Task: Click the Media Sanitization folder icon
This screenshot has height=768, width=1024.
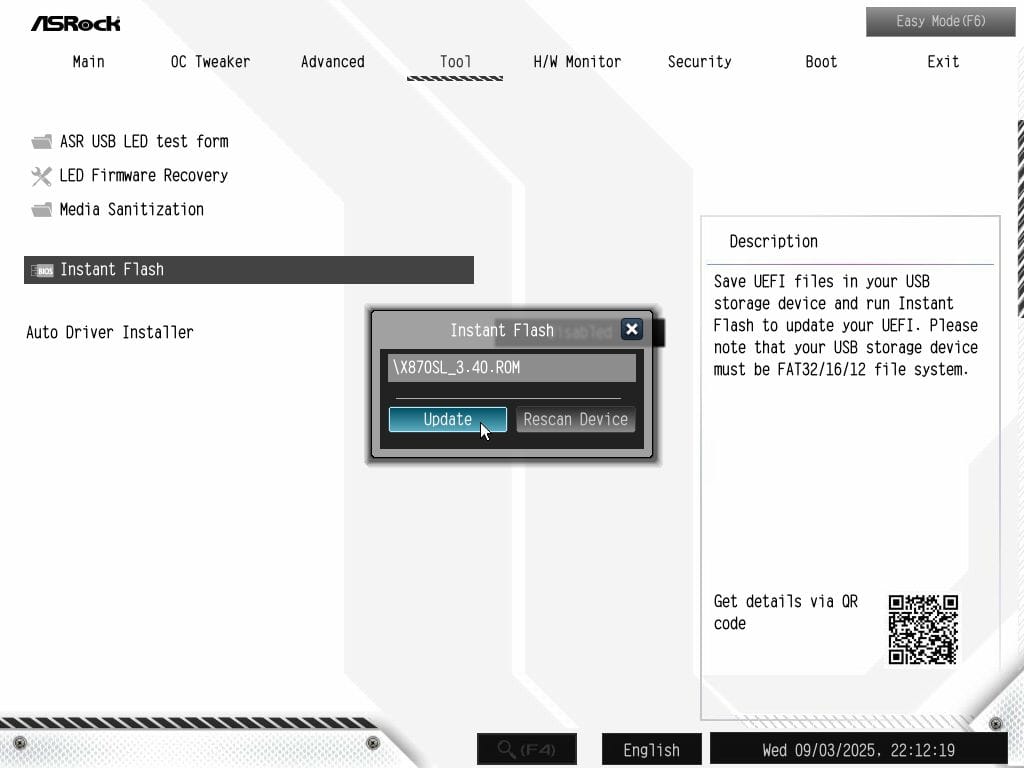Action: pos(41,210)
